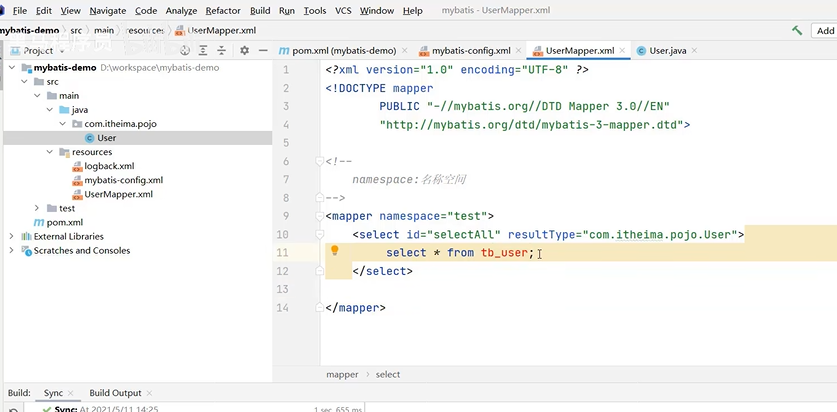This screenshot has width=837, height=412.
Task: Close the Build Output tab
Action: tap(150, 393)
